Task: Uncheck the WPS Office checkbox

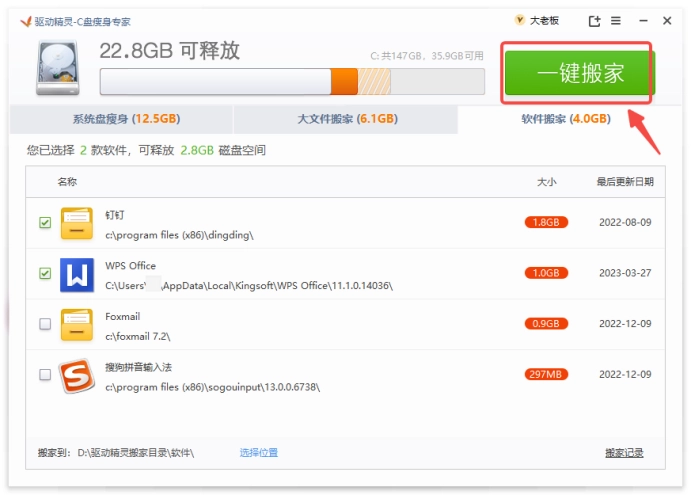Action: (45, 273)
